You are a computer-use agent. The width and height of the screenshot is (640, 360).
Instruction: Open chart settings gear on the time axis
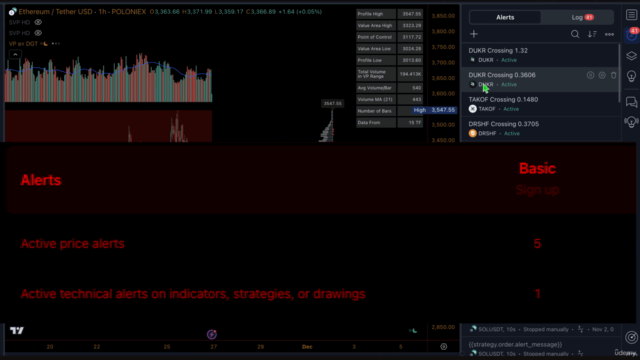click(x=444, y=347)
